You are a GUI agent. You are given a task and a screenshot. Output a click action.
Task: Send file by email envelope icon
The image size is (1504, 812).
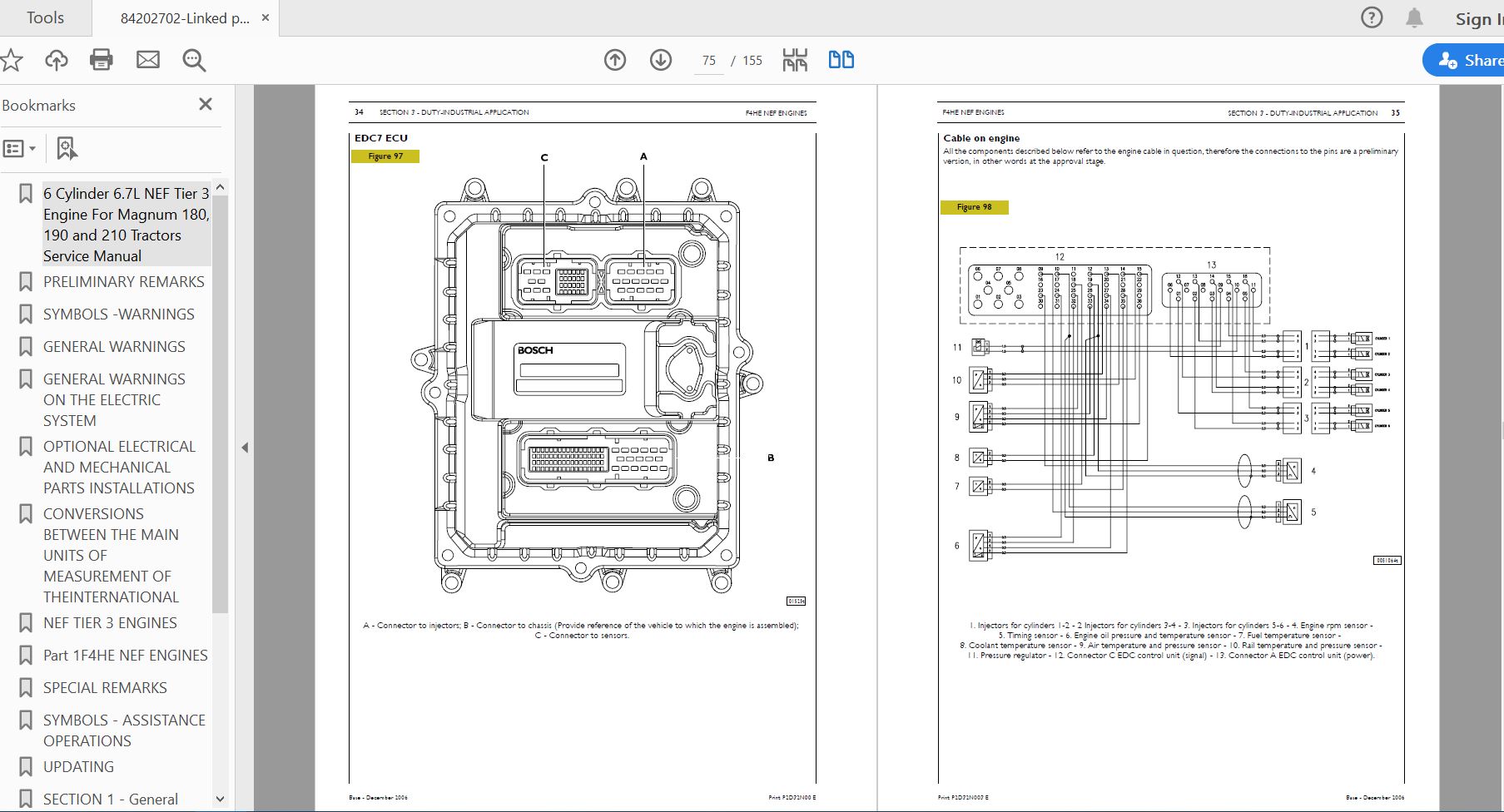(148, 60)
